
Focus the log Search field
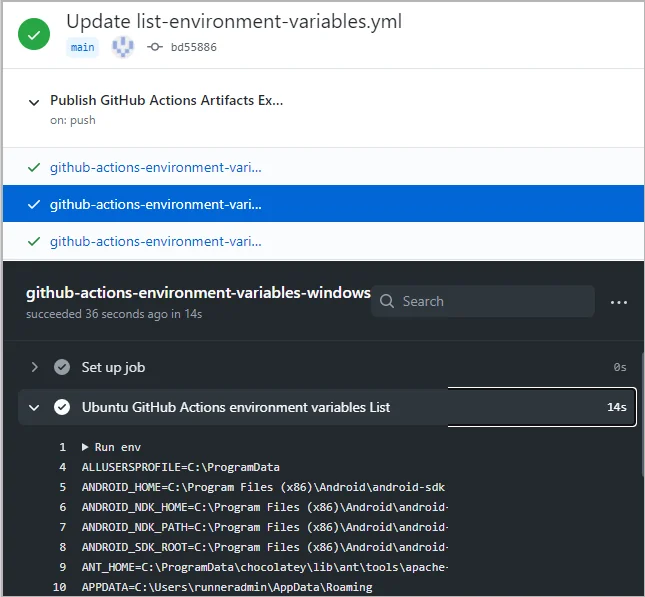pyautogui.click(x=483, y=301)
